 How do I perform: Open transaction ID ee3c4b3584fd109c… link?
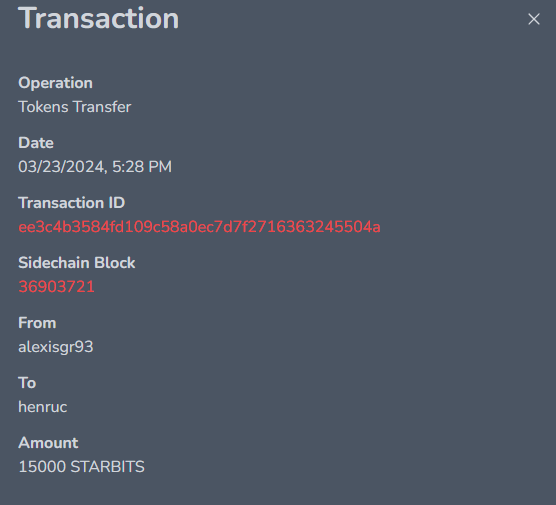pos(199,227)
